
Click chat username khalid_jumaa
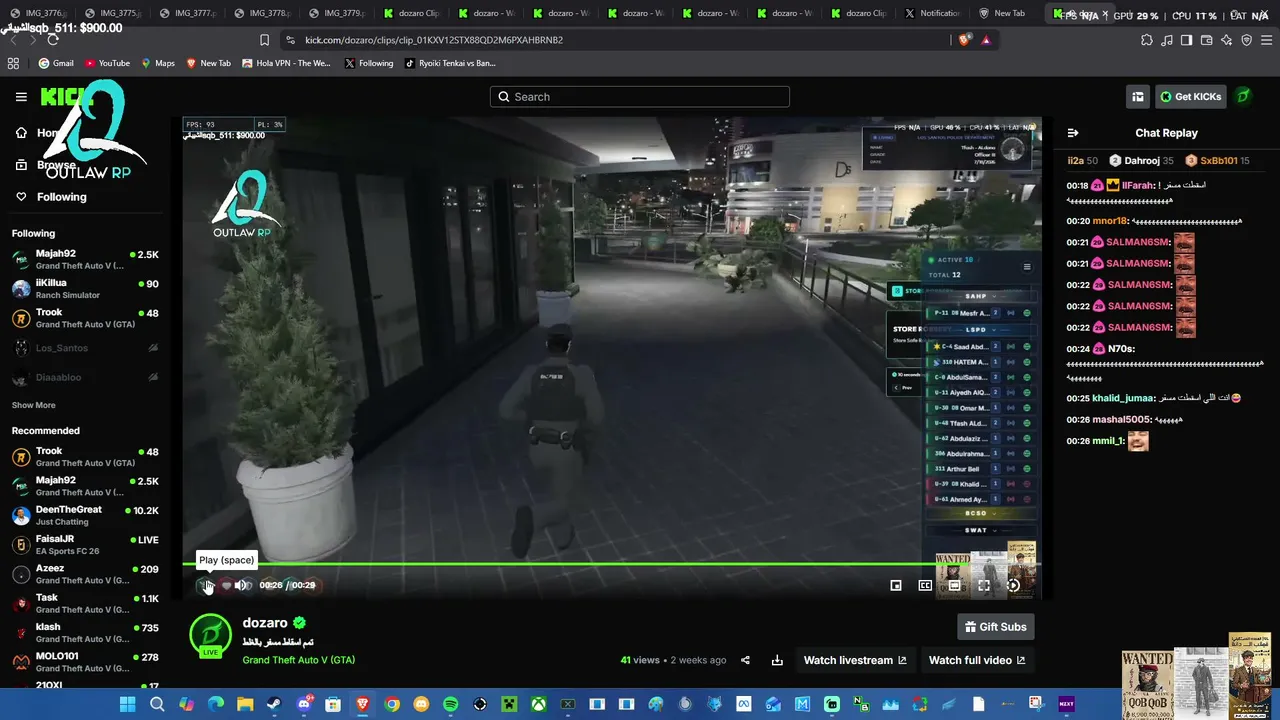(x=1124, y=398)
